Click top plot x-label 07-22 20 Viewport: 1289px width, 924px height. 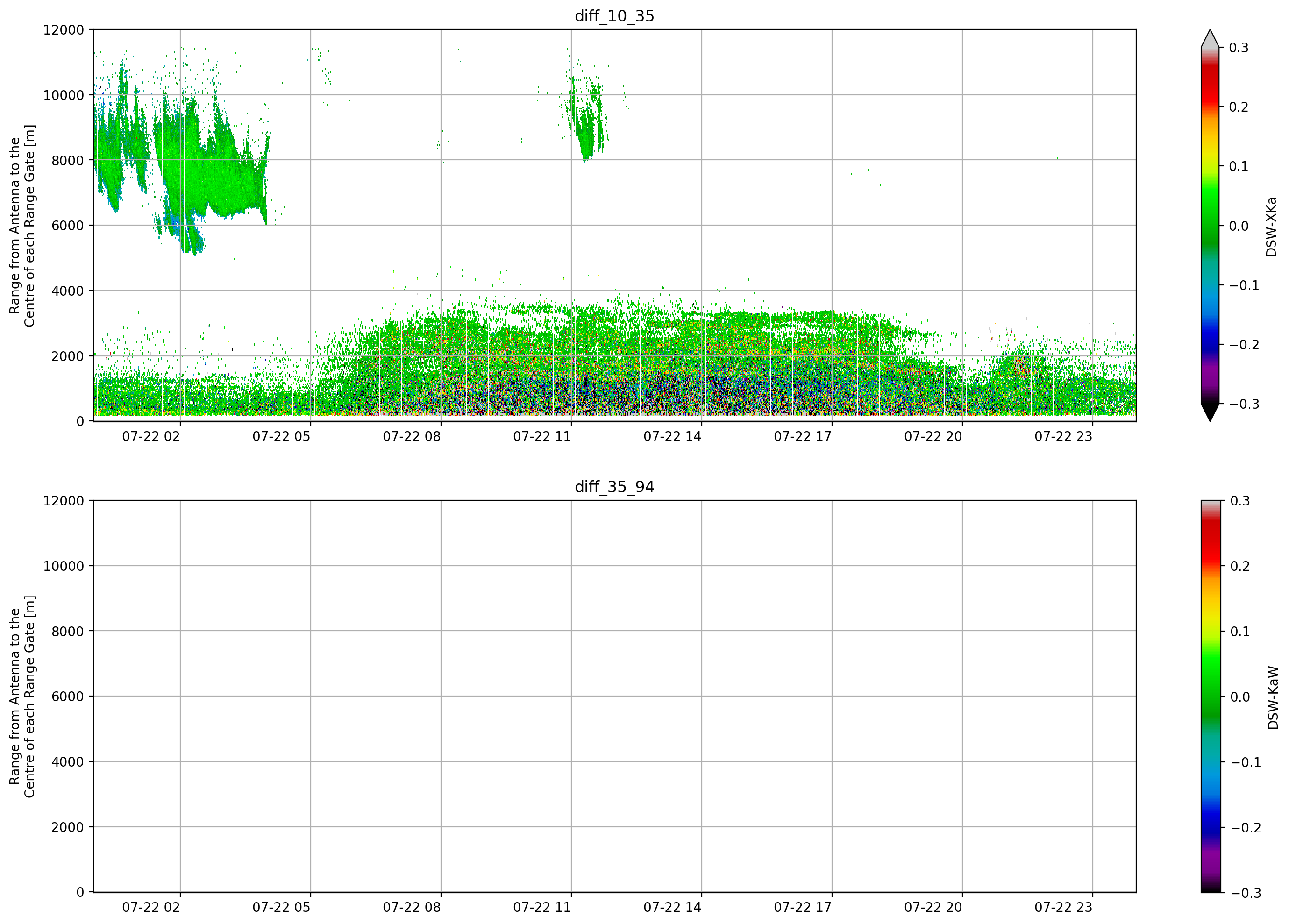(x=933, y=436)
